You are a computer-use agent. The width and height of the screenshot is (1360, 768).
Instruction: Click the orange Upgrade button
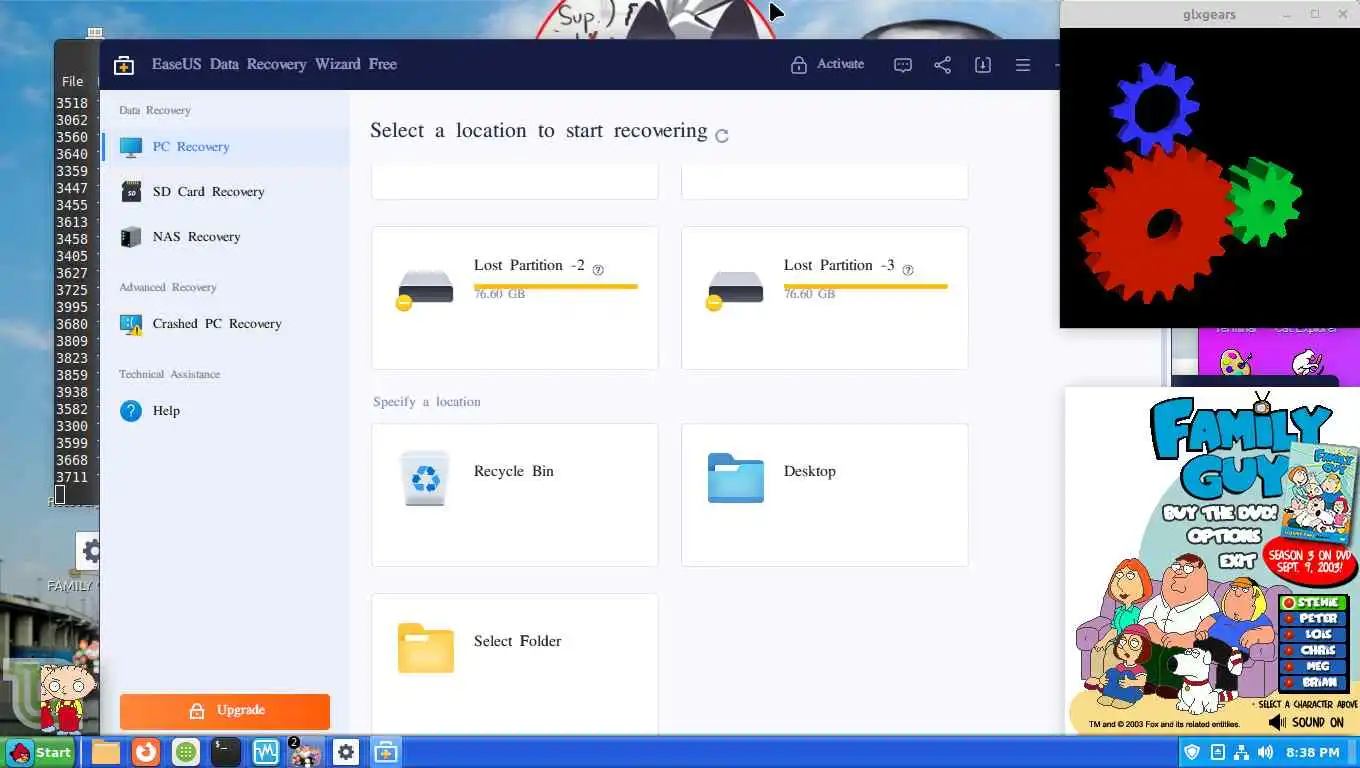[x=225, y=711]
